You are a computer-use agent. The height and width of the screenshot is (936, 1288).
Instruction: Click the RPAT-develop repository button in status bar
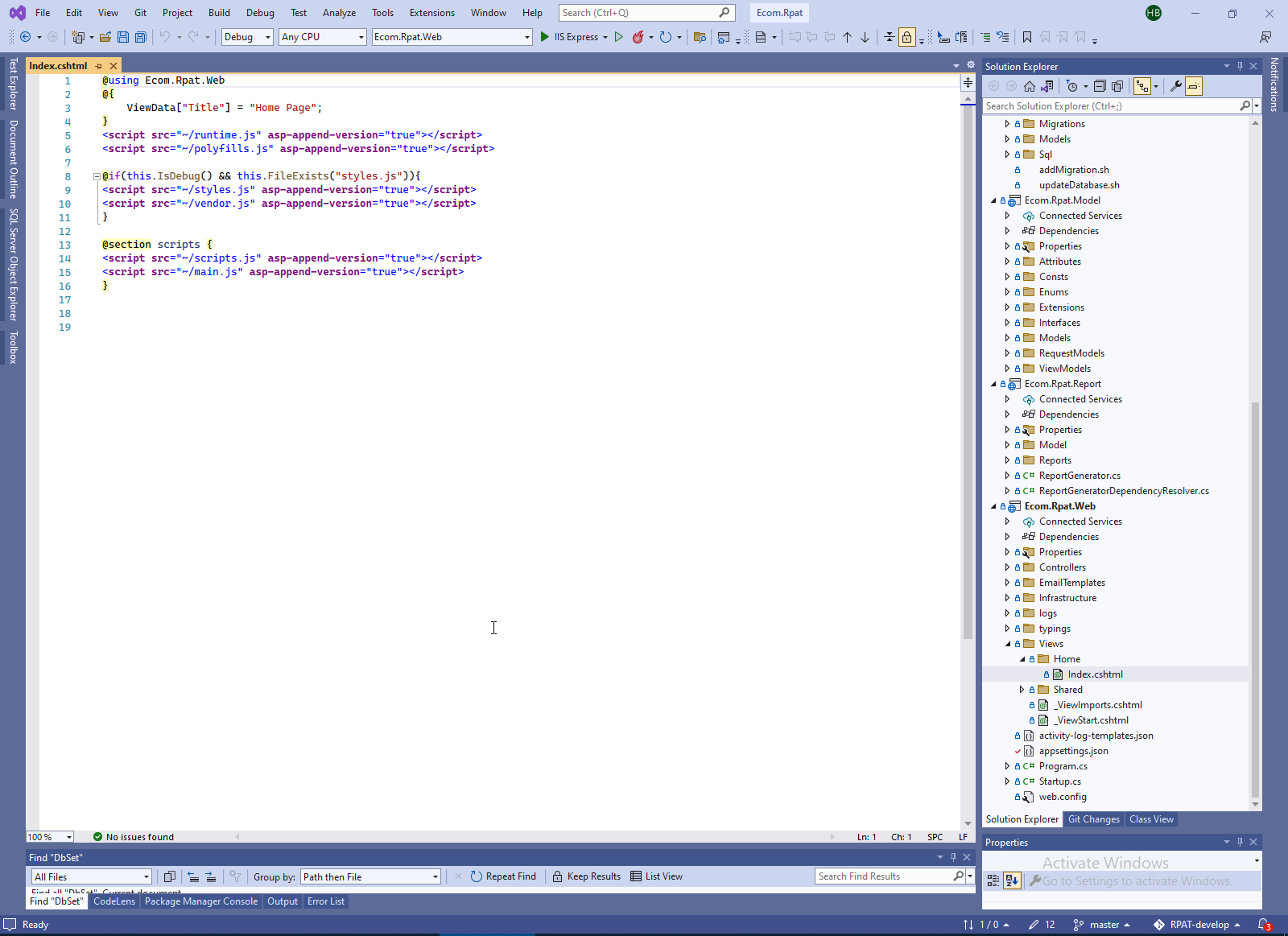[x=1197, y=925]
